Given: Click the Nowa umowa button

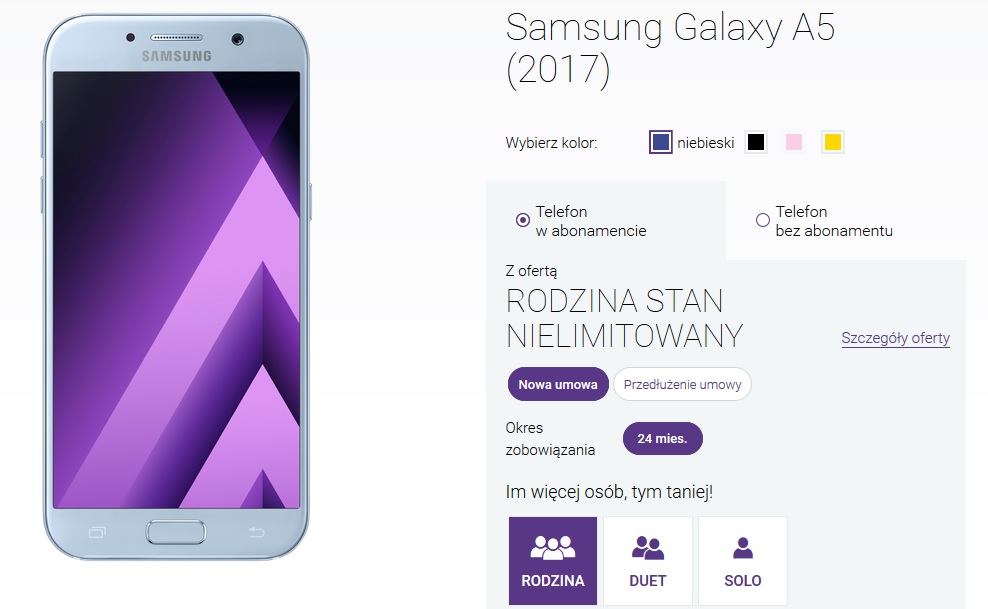Looking at the screenshot, I should [558, 384].
